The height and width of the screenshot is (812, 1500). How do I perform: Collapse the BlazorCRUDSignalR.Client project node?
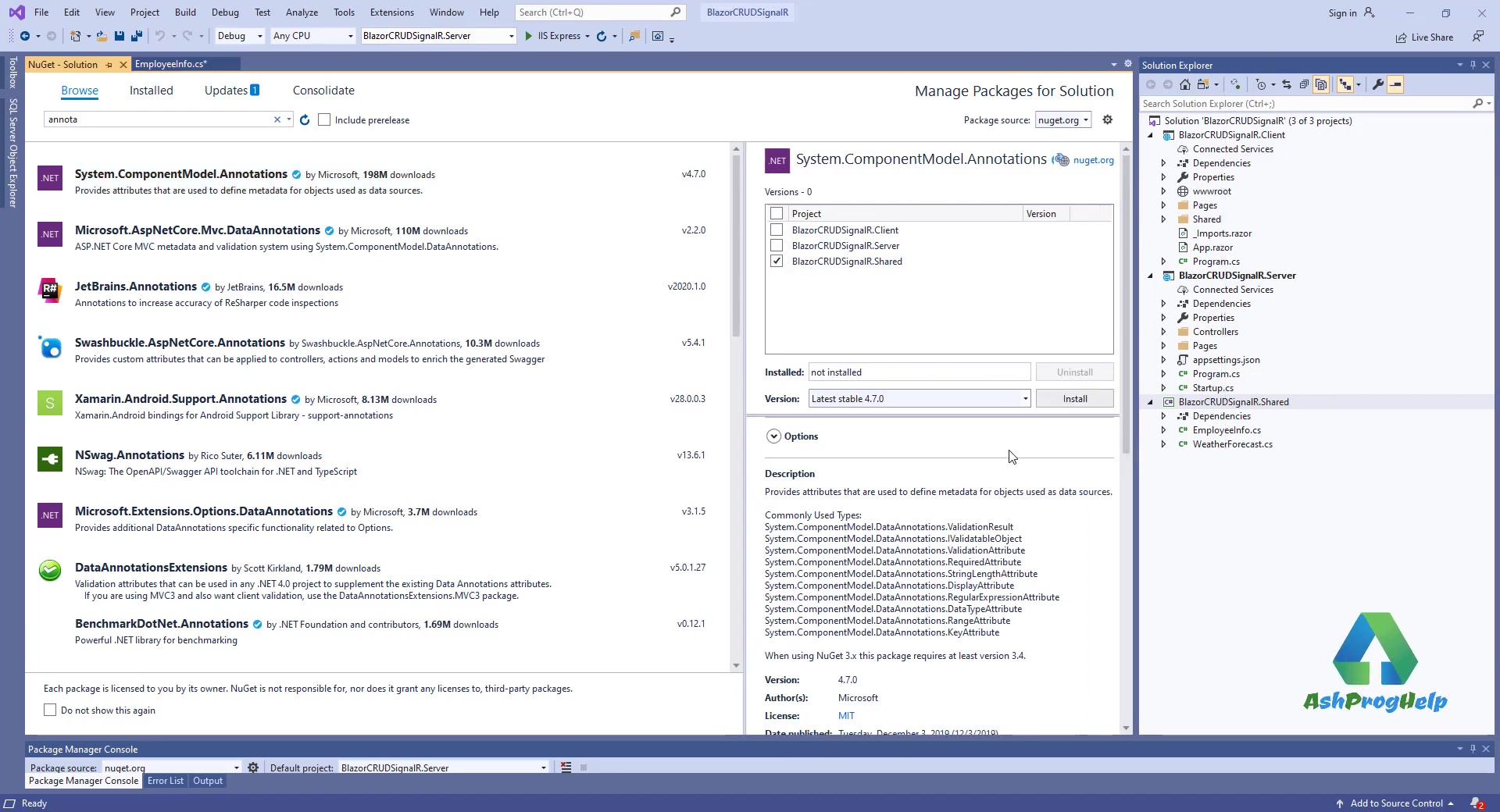pos(1150,135)
